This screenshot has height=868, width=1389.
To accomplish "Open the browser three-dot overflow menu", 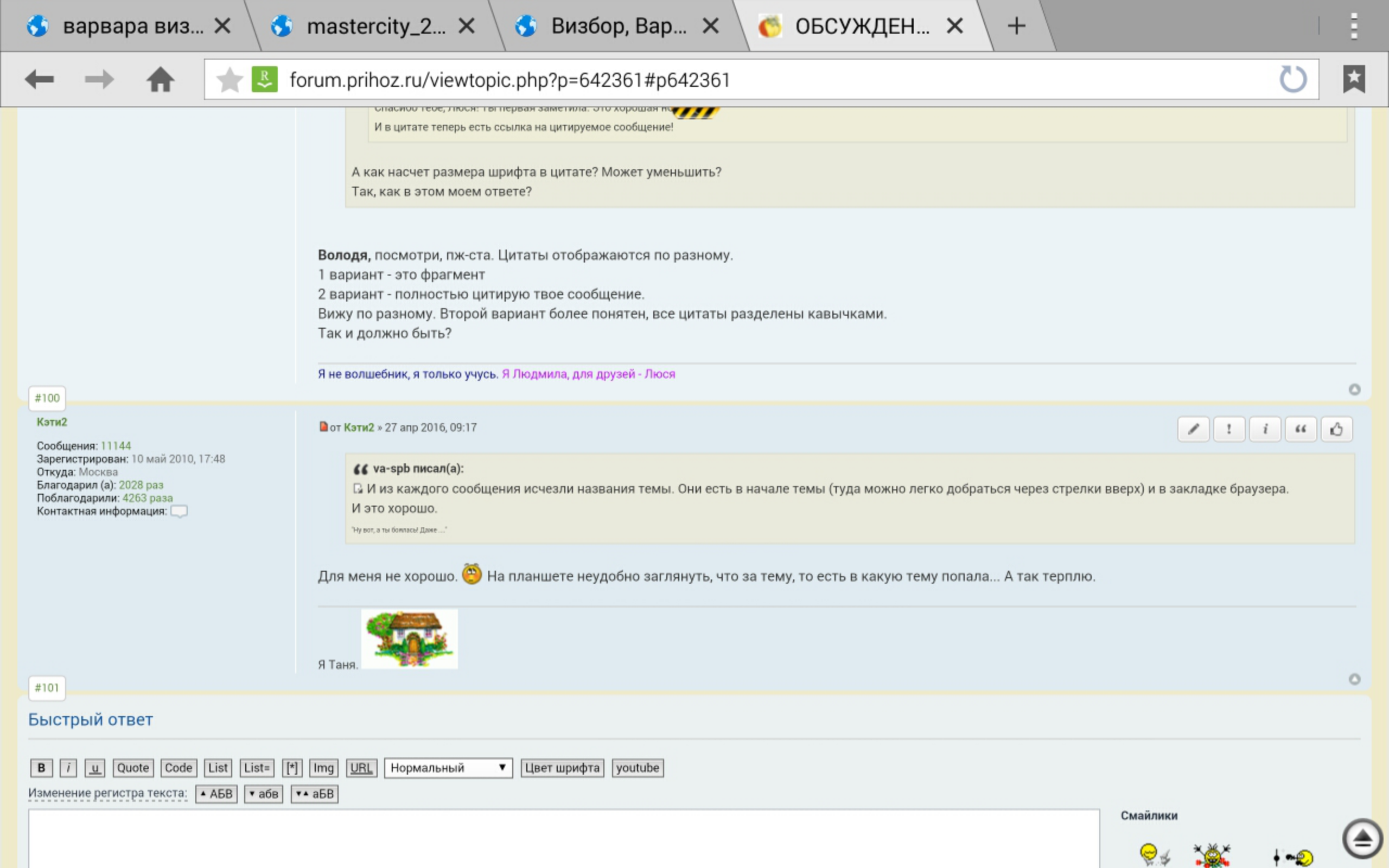I will (x=1353, y=26).
